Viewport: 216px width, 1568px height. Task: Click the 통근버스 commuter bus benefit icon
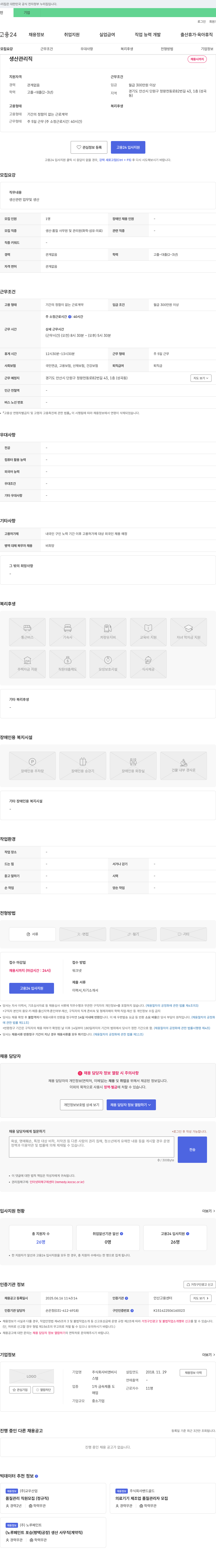click(27, 632)
